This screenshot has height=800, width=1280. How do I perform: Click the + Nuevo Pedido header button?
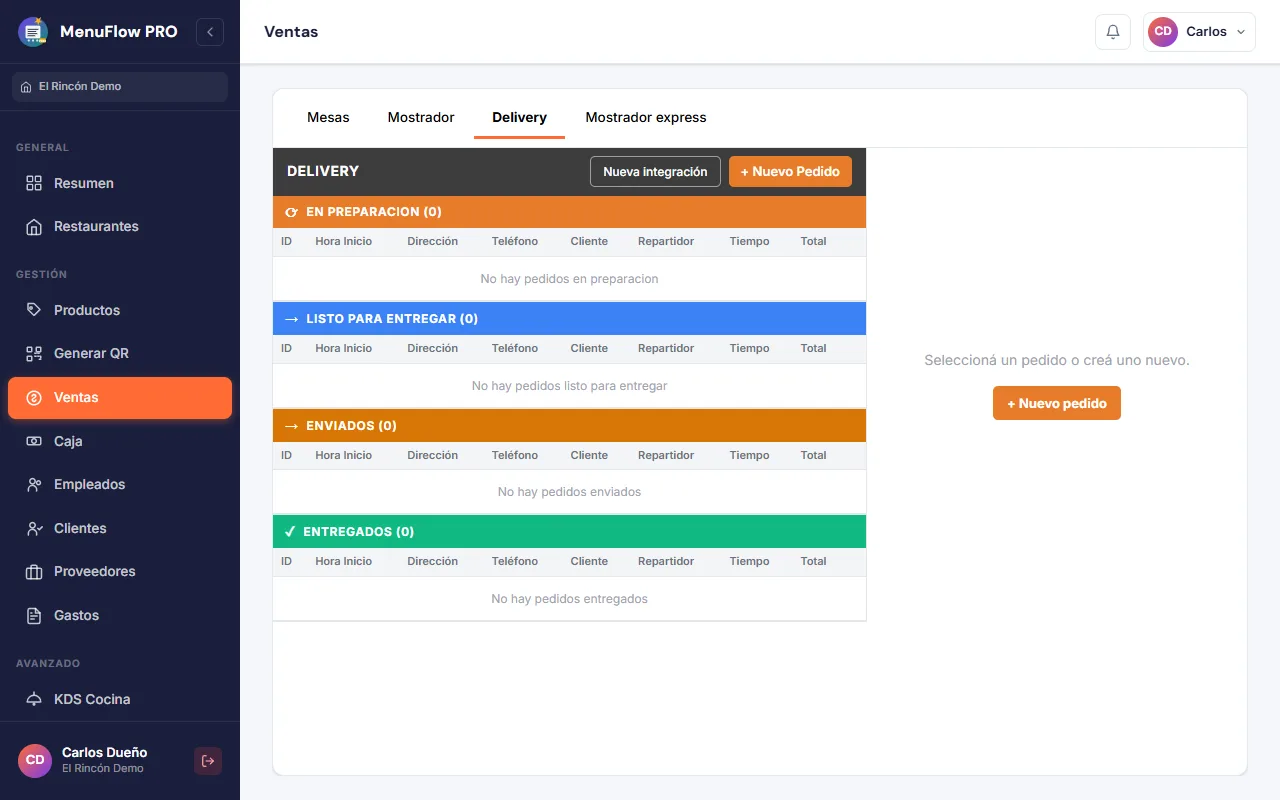click(790, 171)
